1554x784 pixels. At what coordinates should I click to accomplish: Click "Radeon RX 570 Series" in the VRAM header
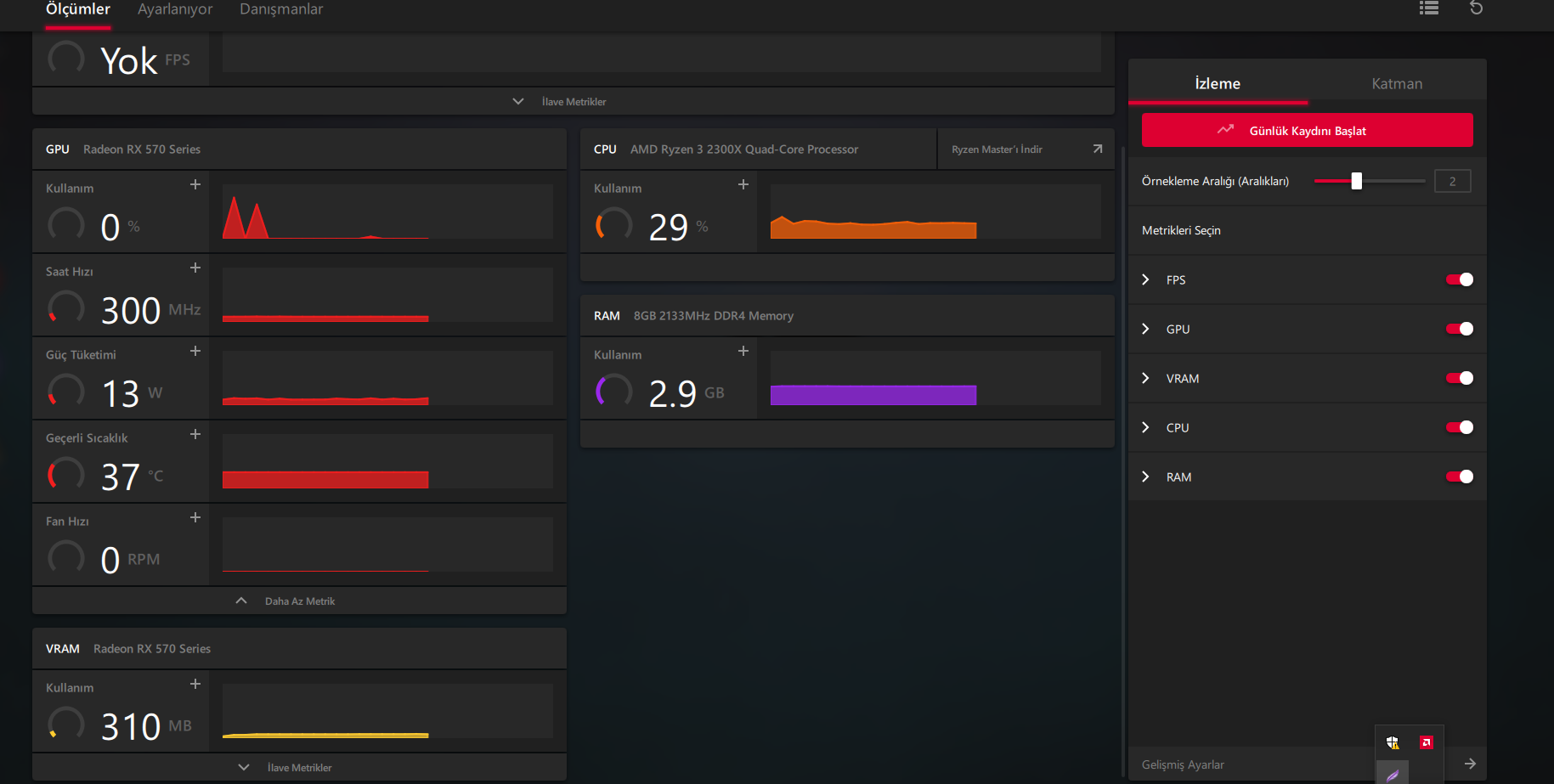pyautogui.click(x=152, y=648)
